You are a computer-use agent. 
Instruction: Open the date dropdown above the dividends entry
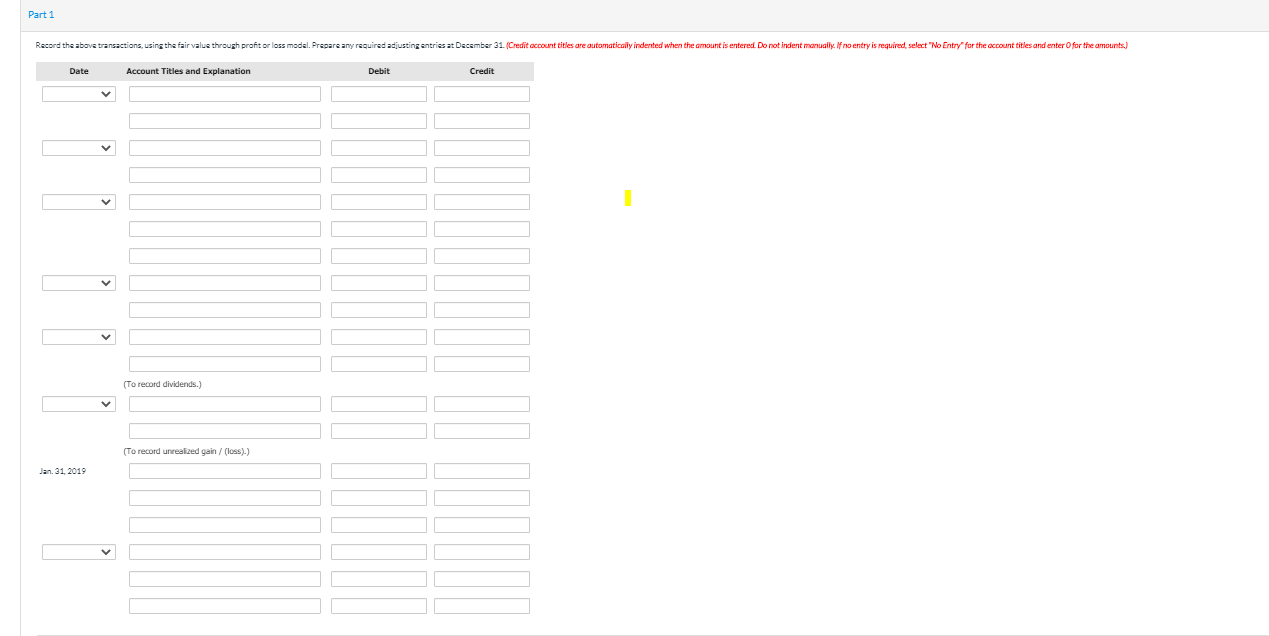click(78, 336)
